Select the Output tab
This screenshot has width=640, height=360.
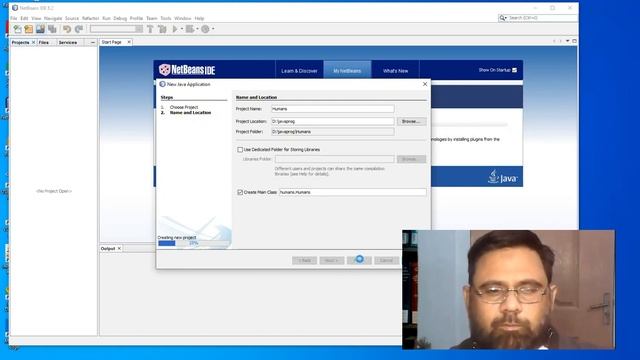coord(108,249)
